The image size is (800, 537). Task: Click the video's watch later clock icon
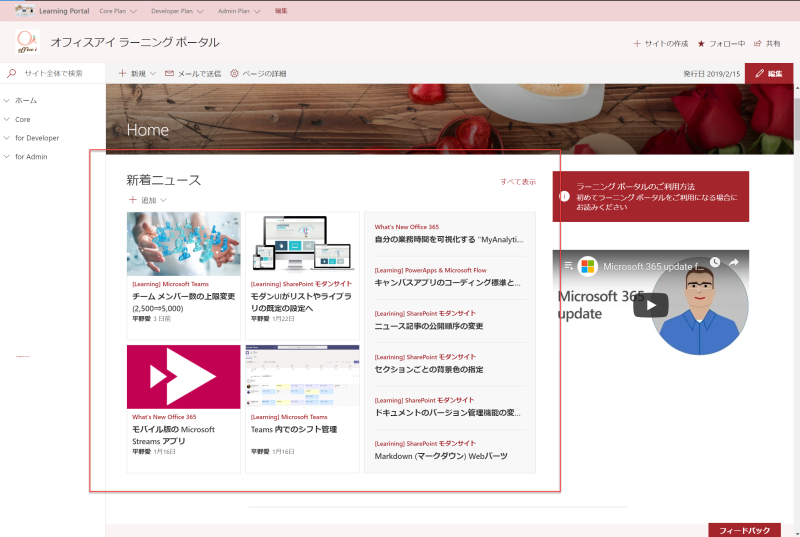point(715,262)
